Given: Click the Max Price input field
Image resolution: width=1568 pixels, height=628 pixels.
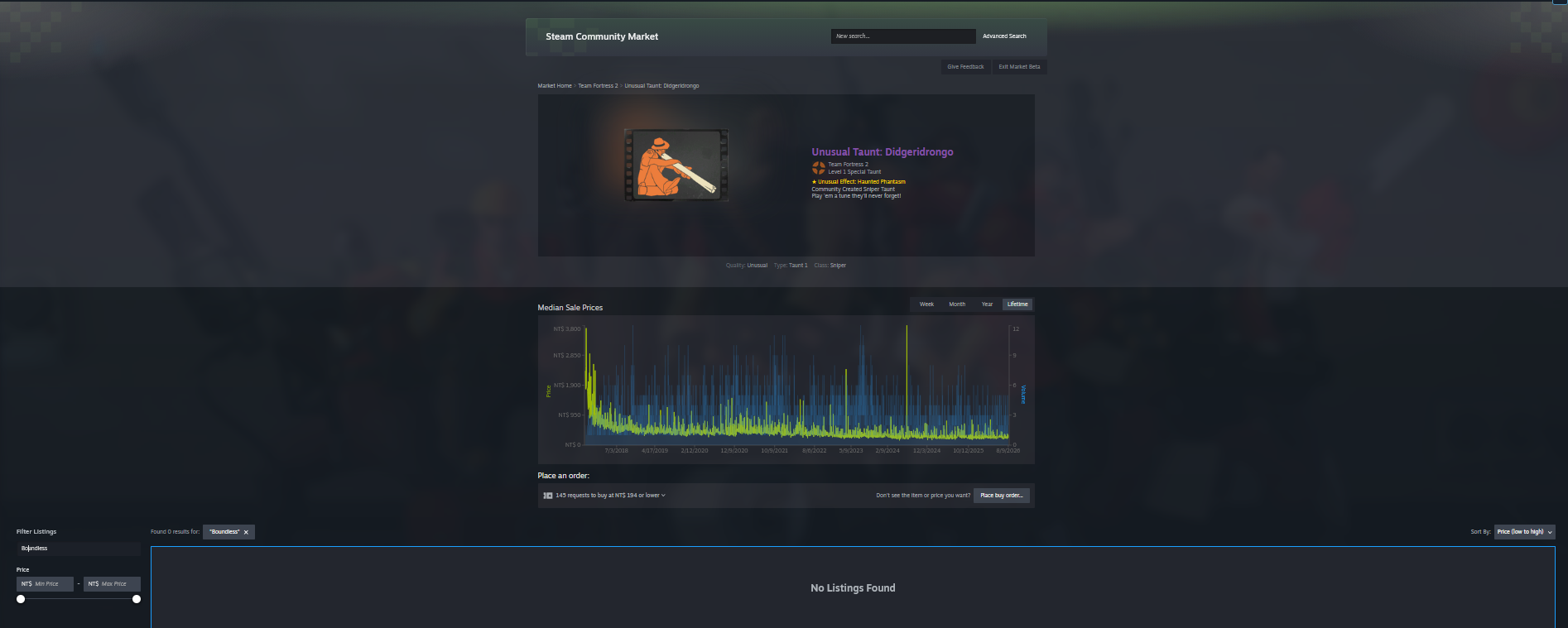Looking at the screenshot, I should [x=112, y=584].
